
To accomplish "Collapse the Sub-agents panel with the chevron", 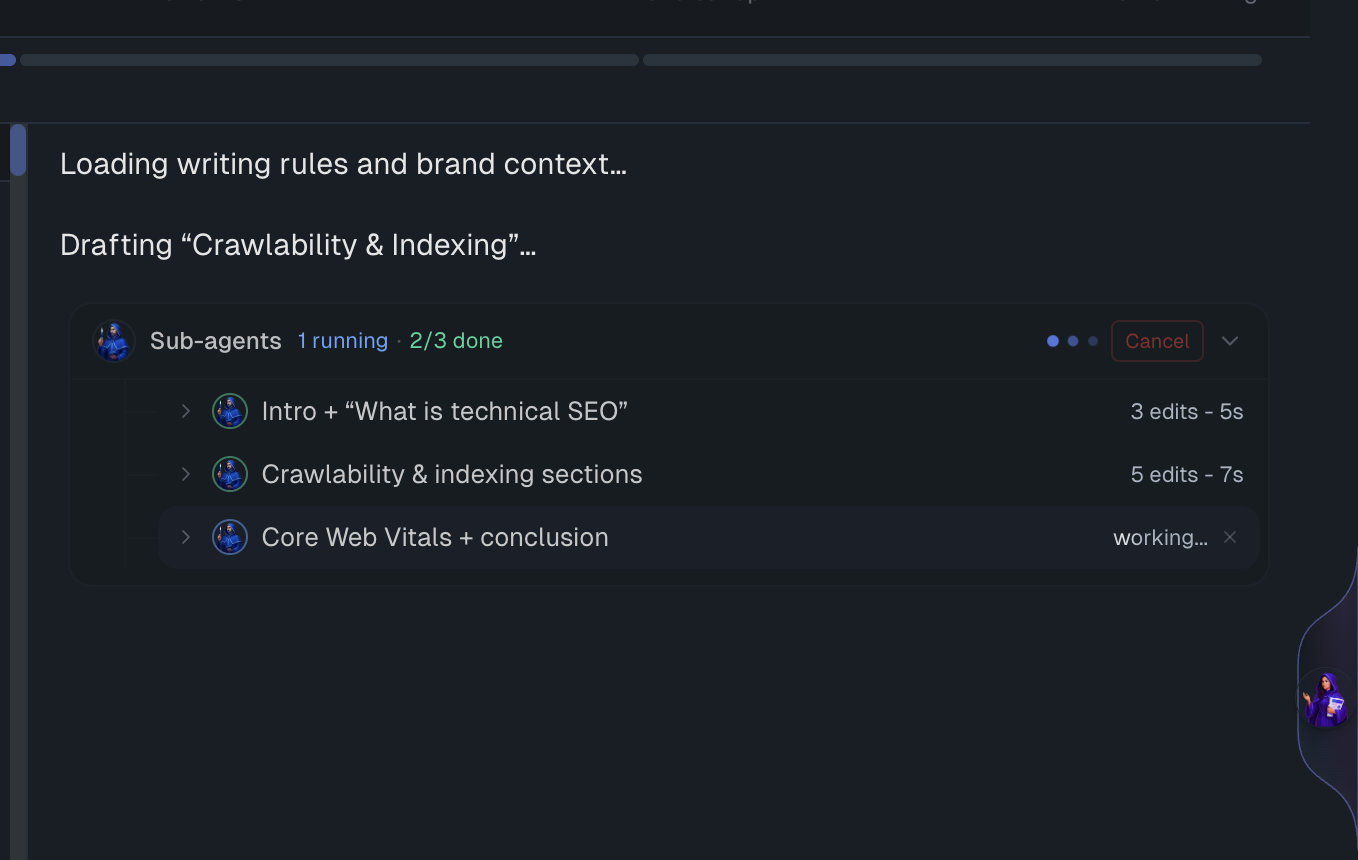I will tap(1230, 341).
